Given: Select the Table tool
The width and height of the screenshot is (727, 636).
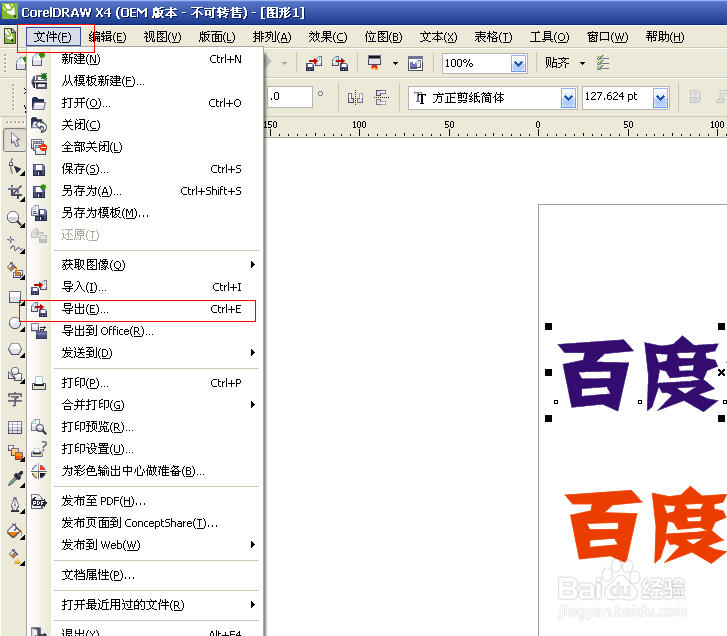Looking at the screenshot, I should 15,427.
